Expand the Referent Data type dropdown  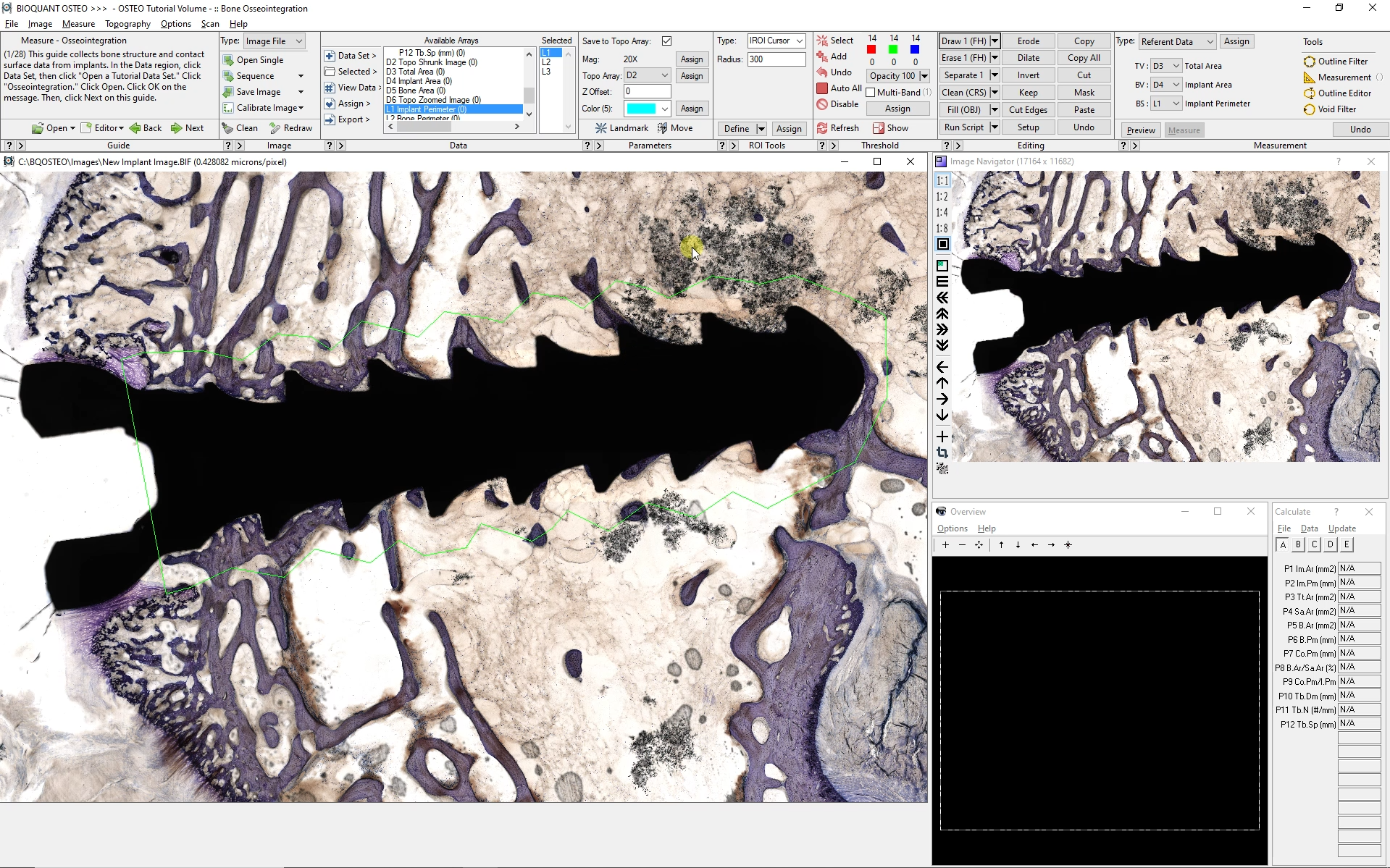[1210, 42]
